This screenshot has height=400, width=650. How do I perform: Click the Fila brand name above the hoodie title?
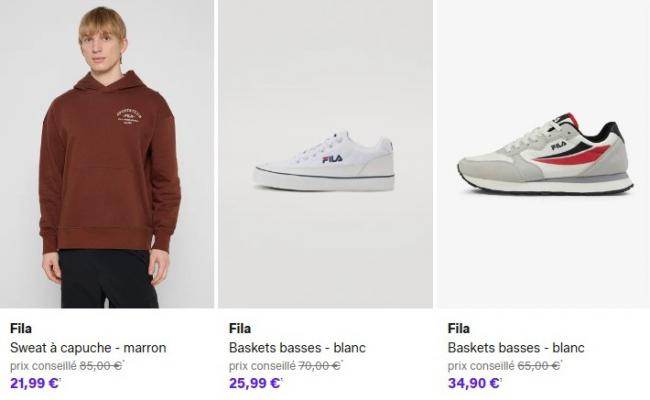[x=20, y=328]
